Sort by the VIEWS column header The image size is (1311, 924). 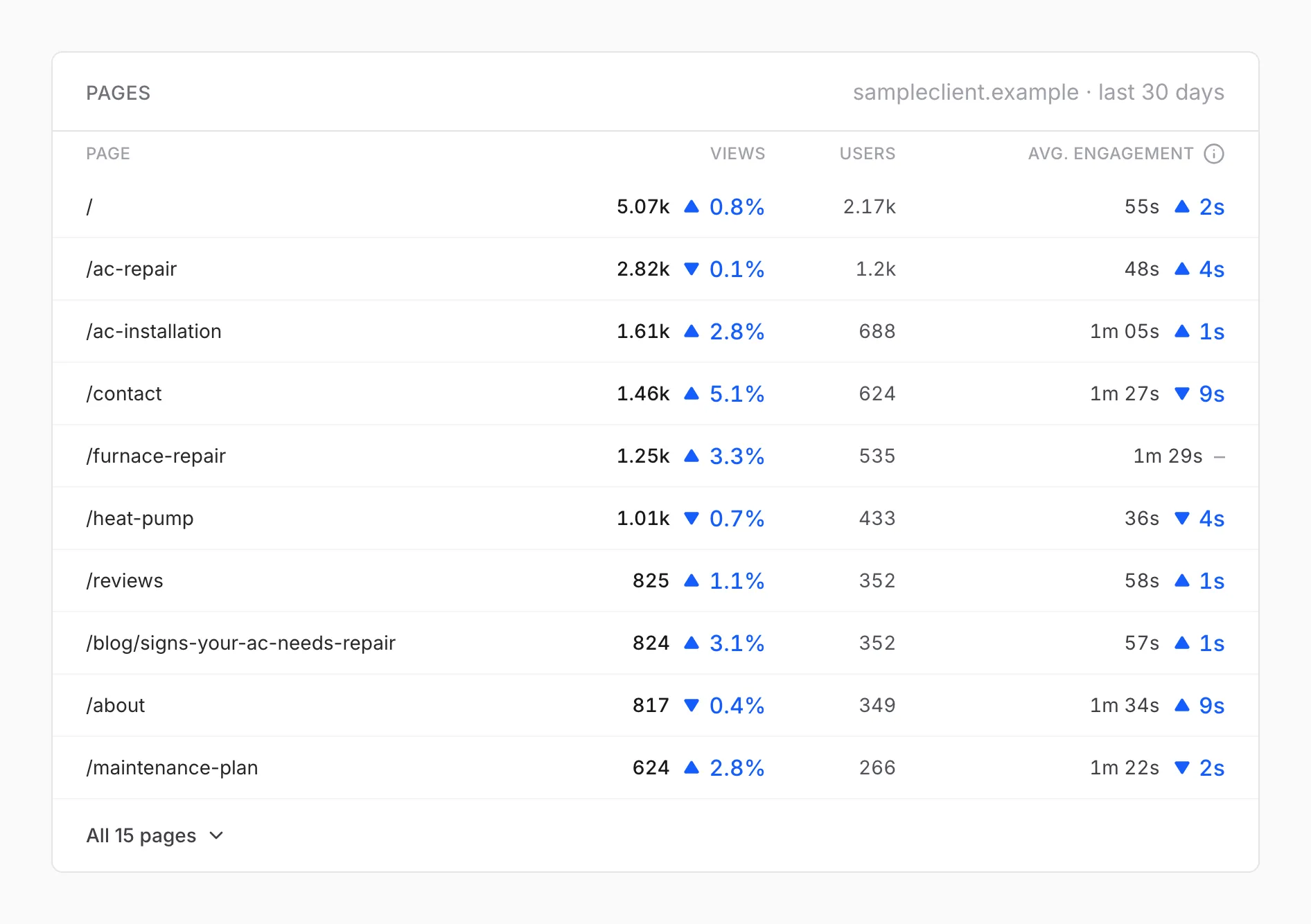[x=737, y=154]
